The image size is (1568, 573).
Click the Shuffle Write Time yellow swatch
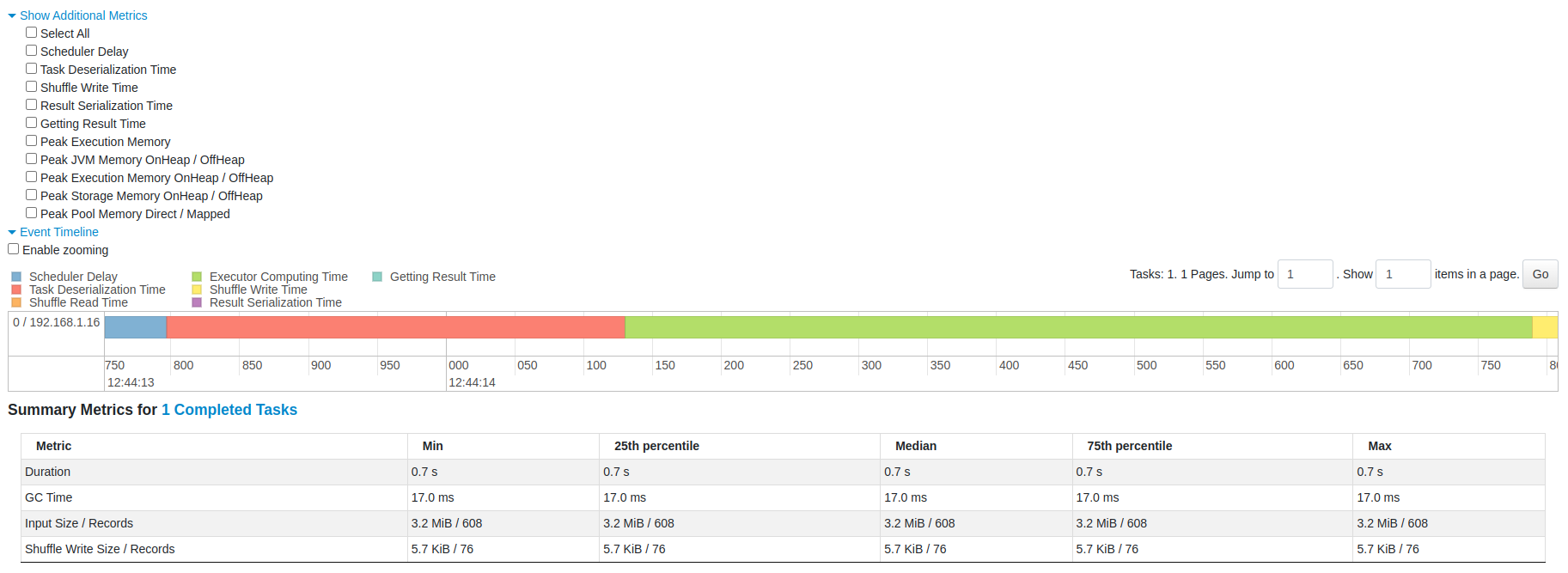click(197, 290)
